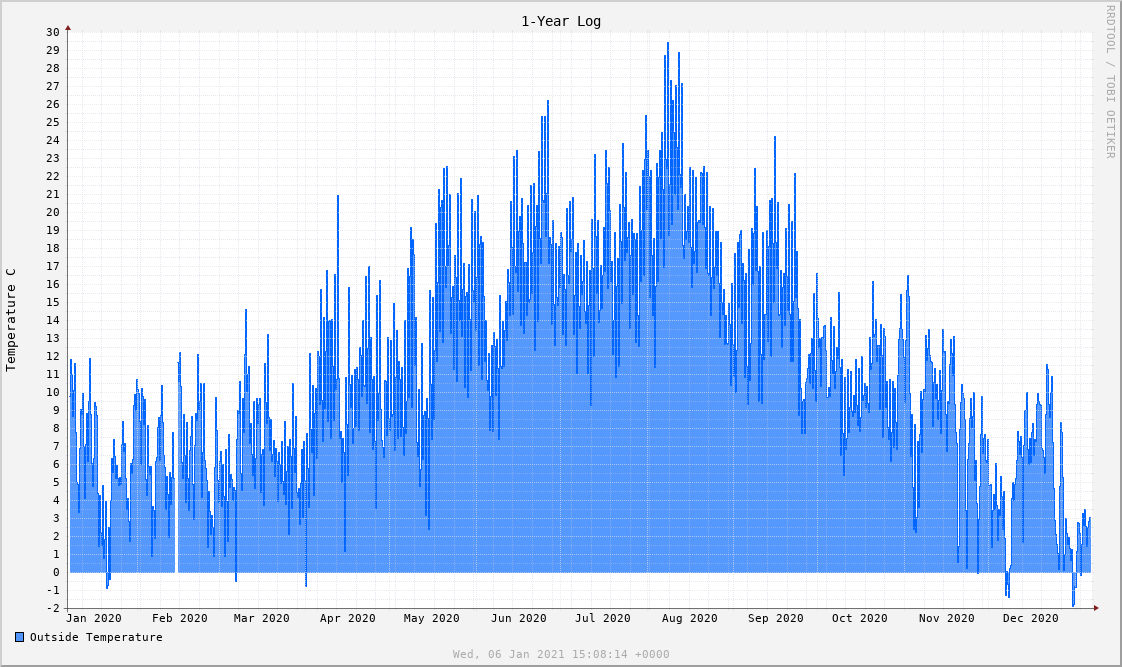Click the timestamp Wed, 06 Jan 2021

(561, 654)
